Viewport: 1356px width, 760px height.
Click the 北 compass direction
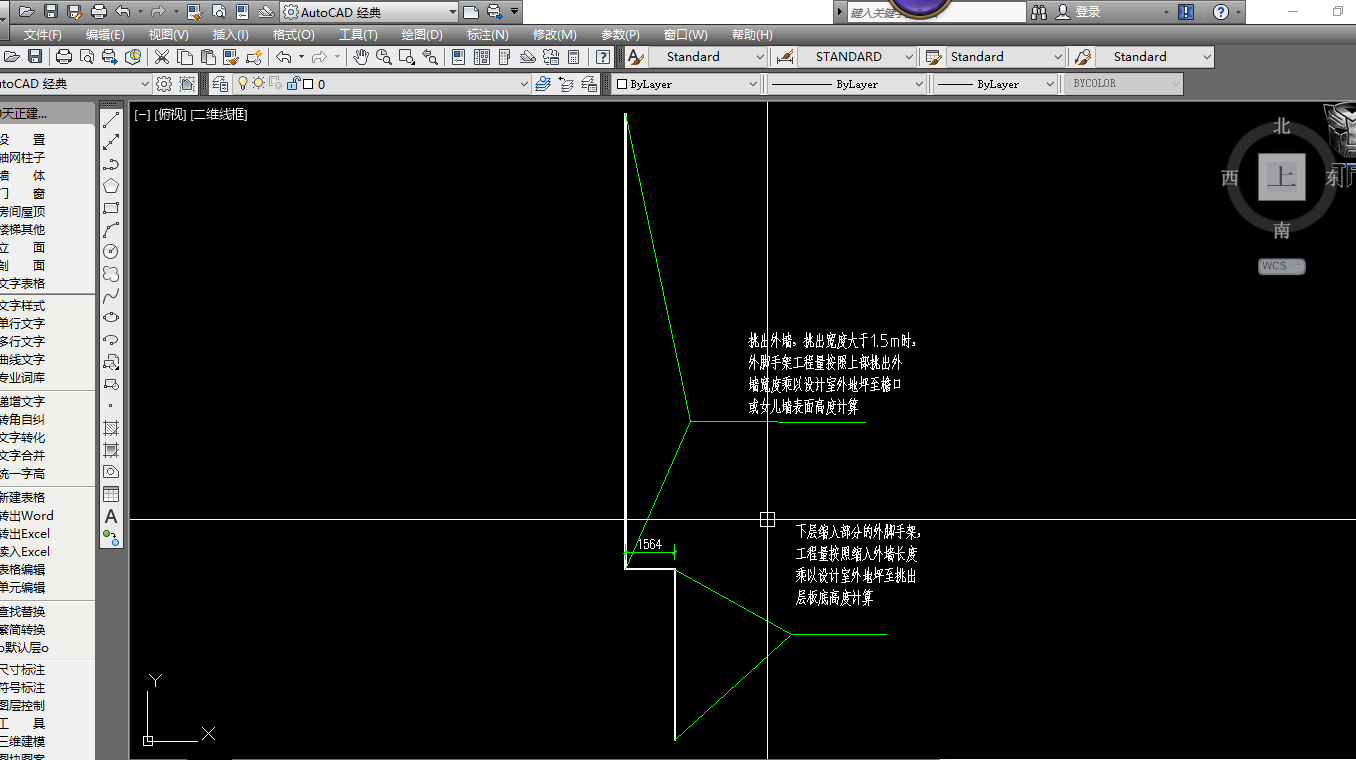1282,126
